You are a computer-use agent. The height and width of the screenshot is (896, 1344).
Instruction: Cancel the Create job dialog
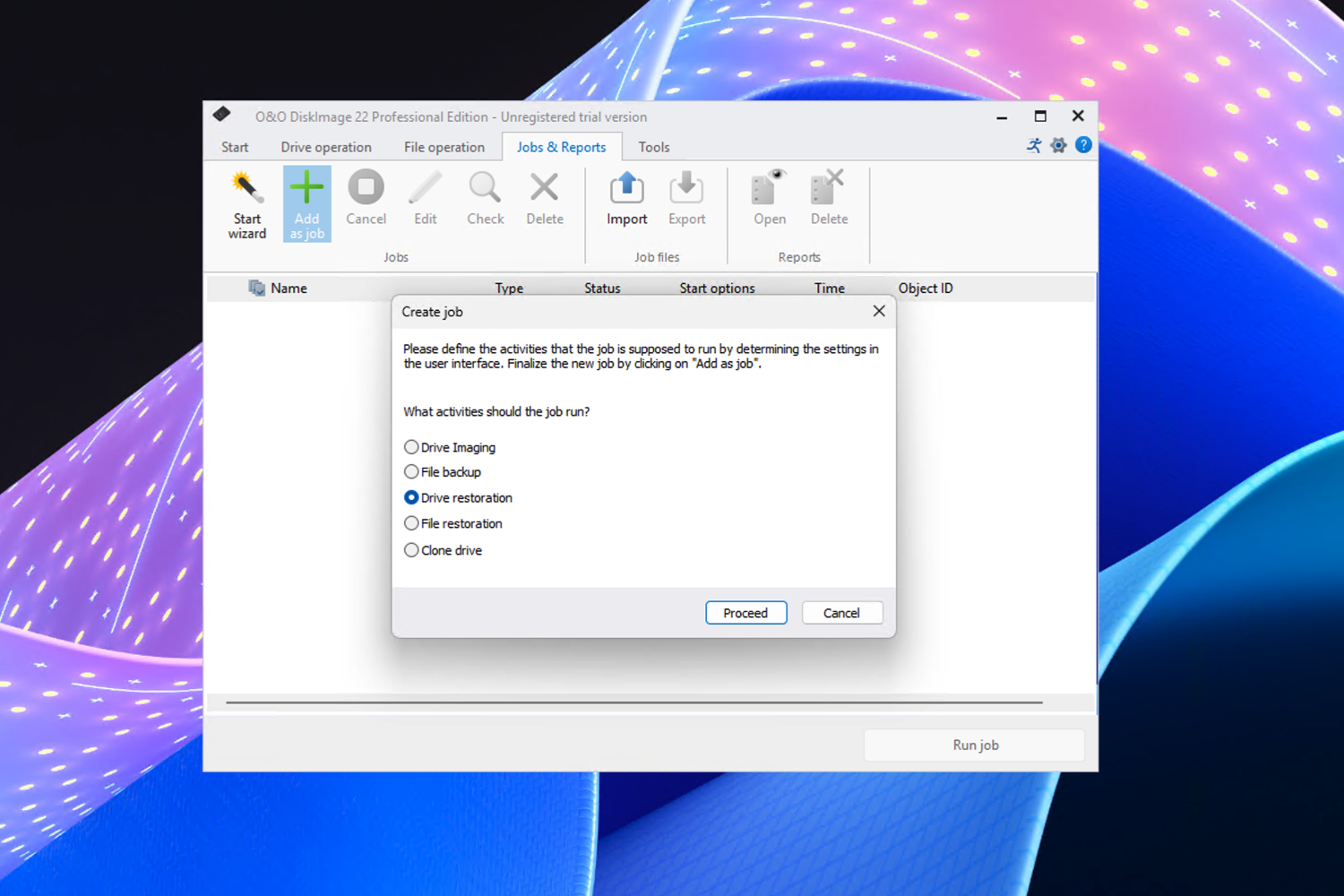pyautogui.click(x=842, y=613)
